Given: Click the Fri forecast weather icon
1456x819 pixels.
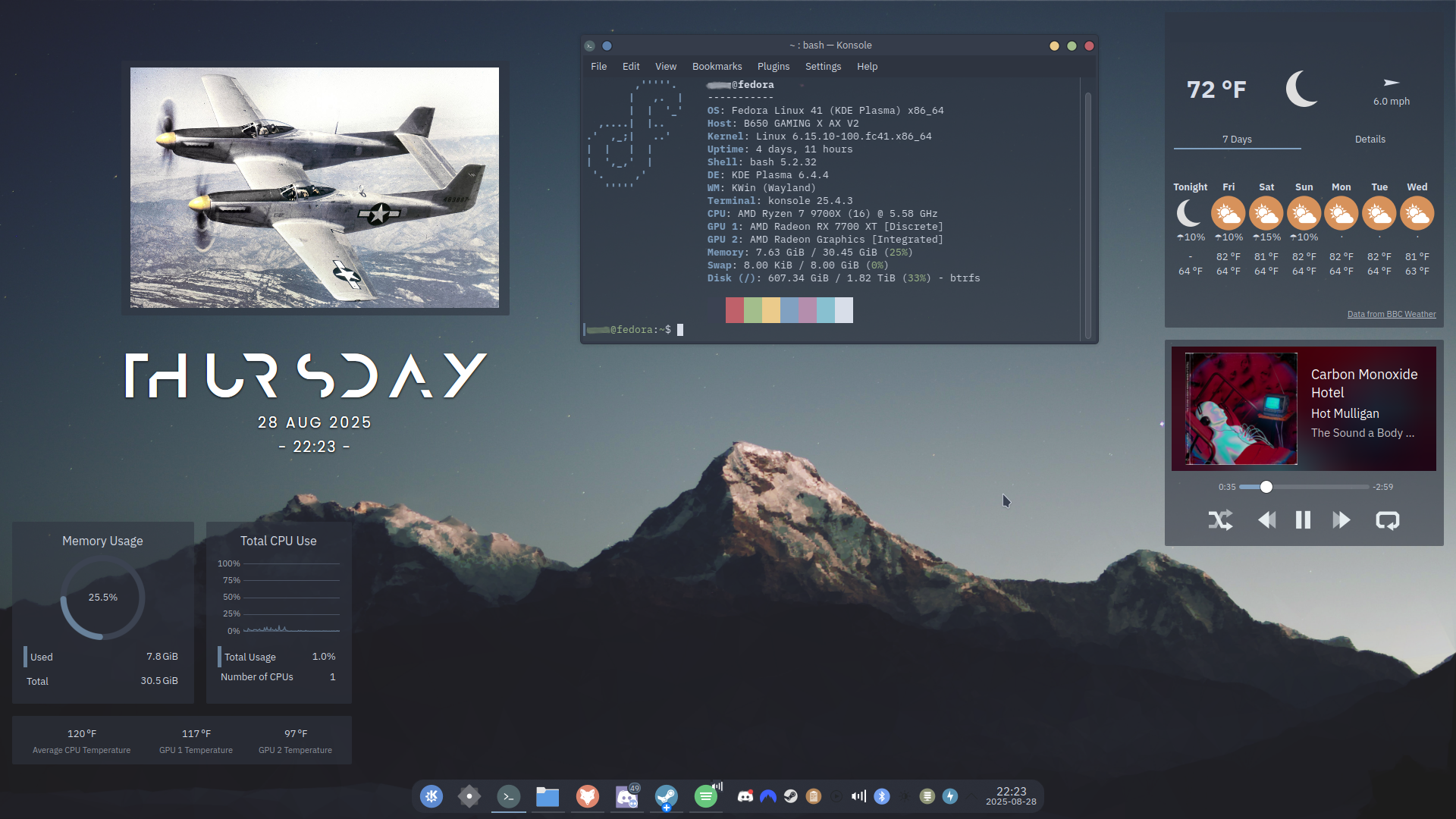Looking at the screenshot, I should [x=1228, y=213].
